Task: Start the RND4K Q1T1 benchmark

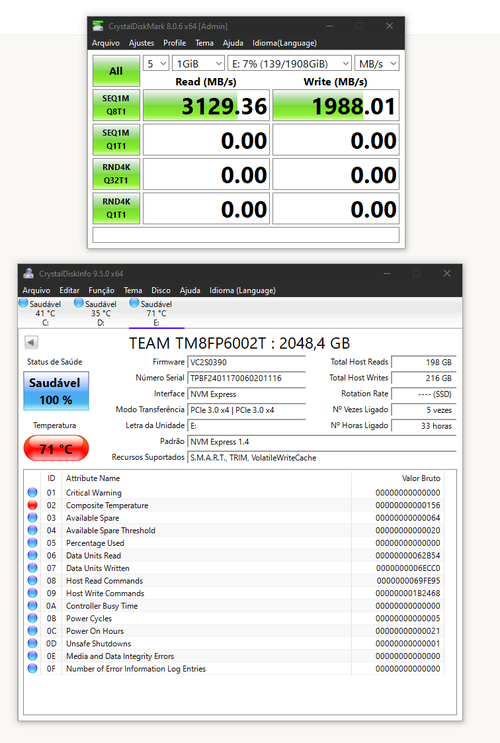Action: pyautogui.click(x=116, y=208)
